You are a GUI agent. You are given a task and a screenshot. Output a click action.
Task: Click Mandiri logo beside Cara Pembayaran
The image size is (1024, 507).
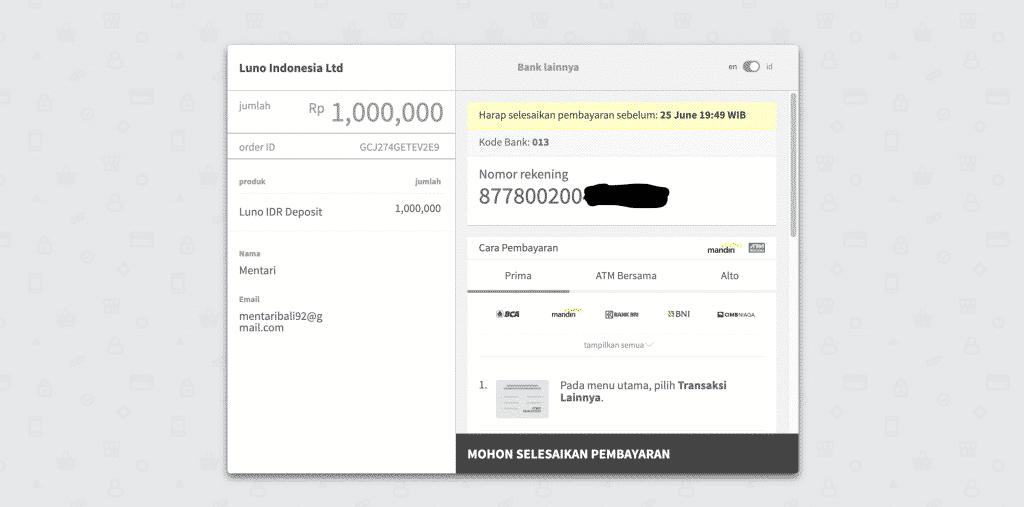click(722, 247)
